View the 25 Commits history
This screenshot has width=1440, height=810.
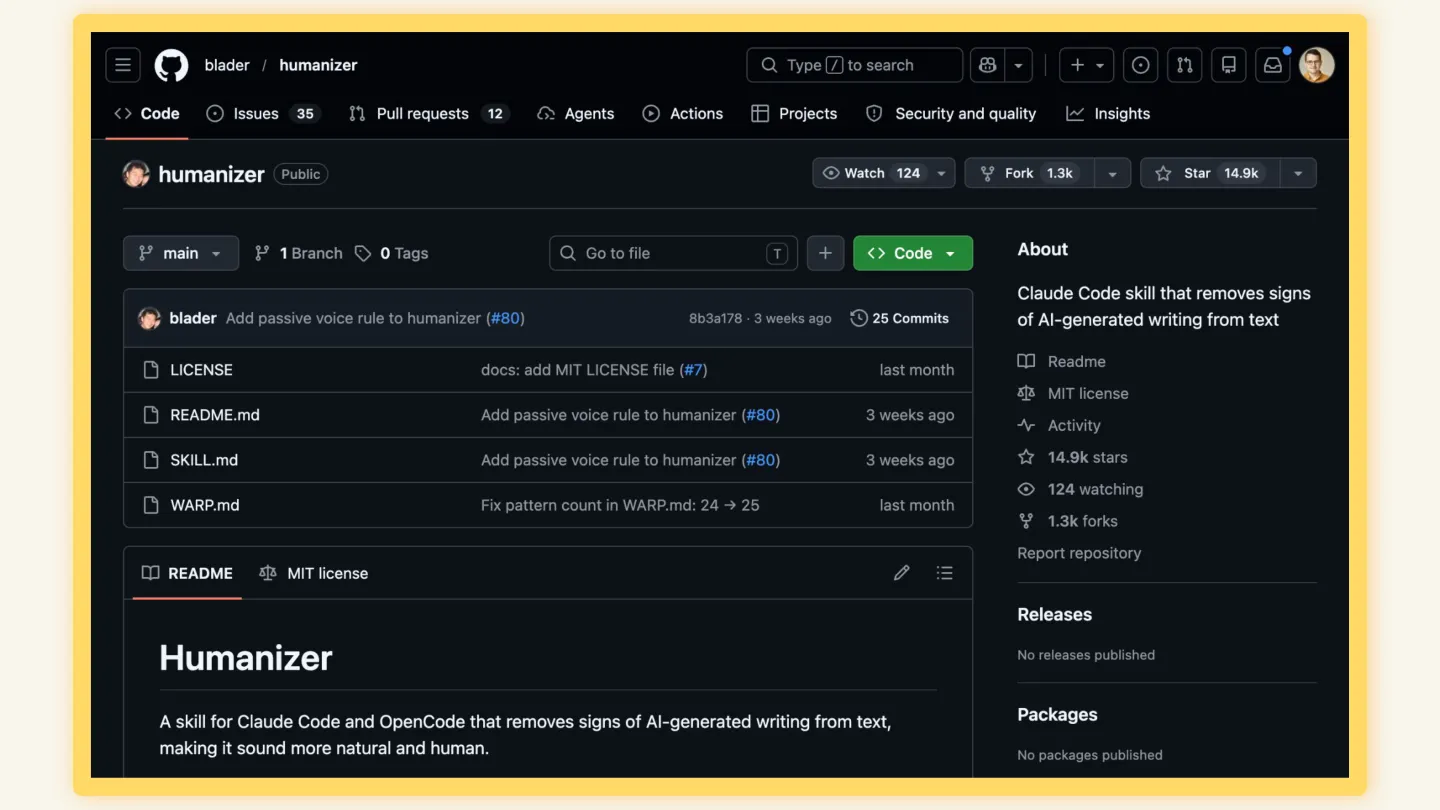[900, 318]
